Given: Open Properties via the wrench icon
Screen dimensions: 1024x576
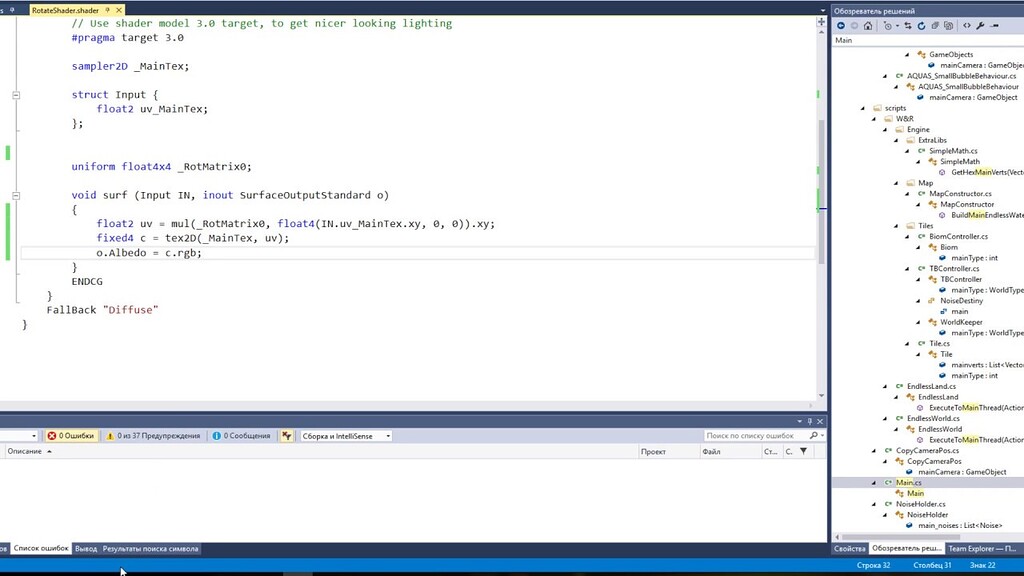Looking at the screenshot, I should tap(981, 25).
